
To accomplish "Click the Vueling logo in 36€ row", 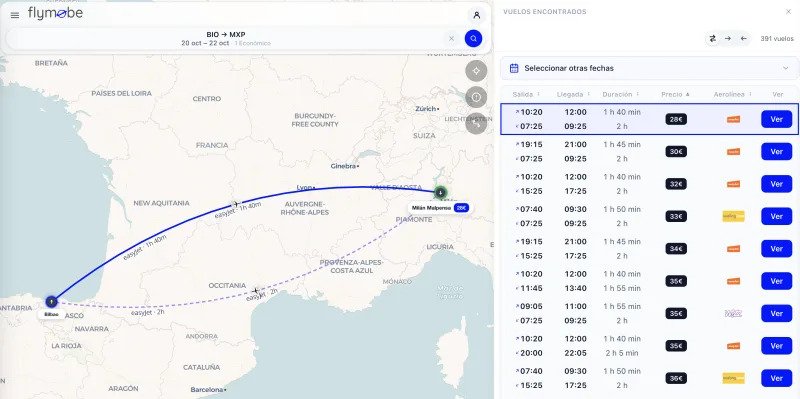I will coord(733,378).
